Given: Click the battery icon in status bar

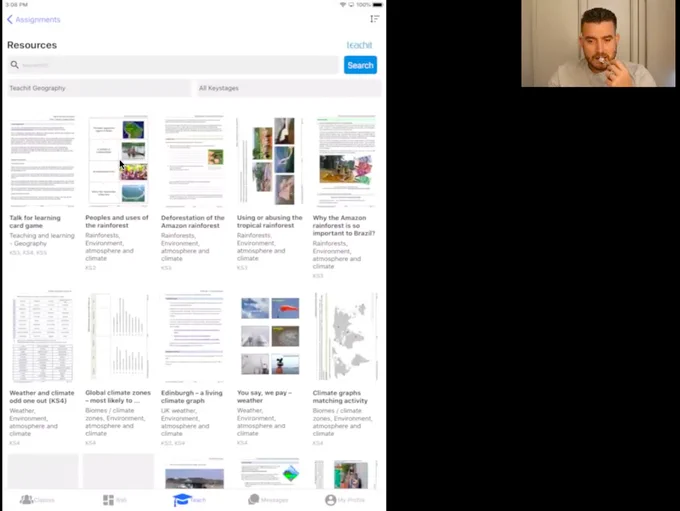Looking at the screenshot, I should click(378, 5).
